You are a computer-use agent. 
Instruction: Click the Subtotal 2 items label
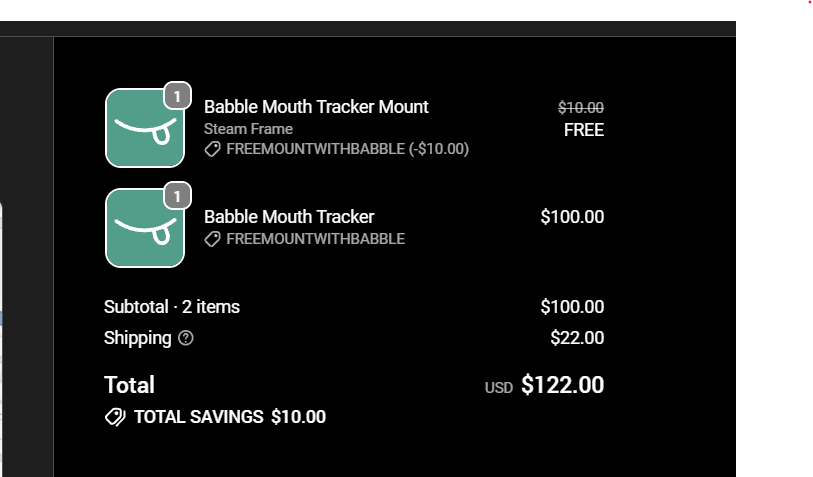point(172,307)
